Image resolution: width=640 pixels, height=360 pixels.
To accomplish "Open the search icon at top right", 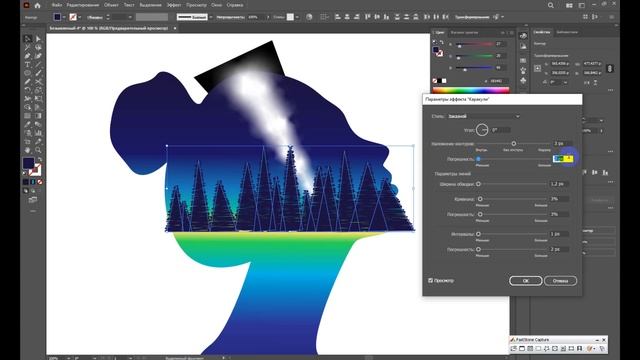I will point(551,5).
